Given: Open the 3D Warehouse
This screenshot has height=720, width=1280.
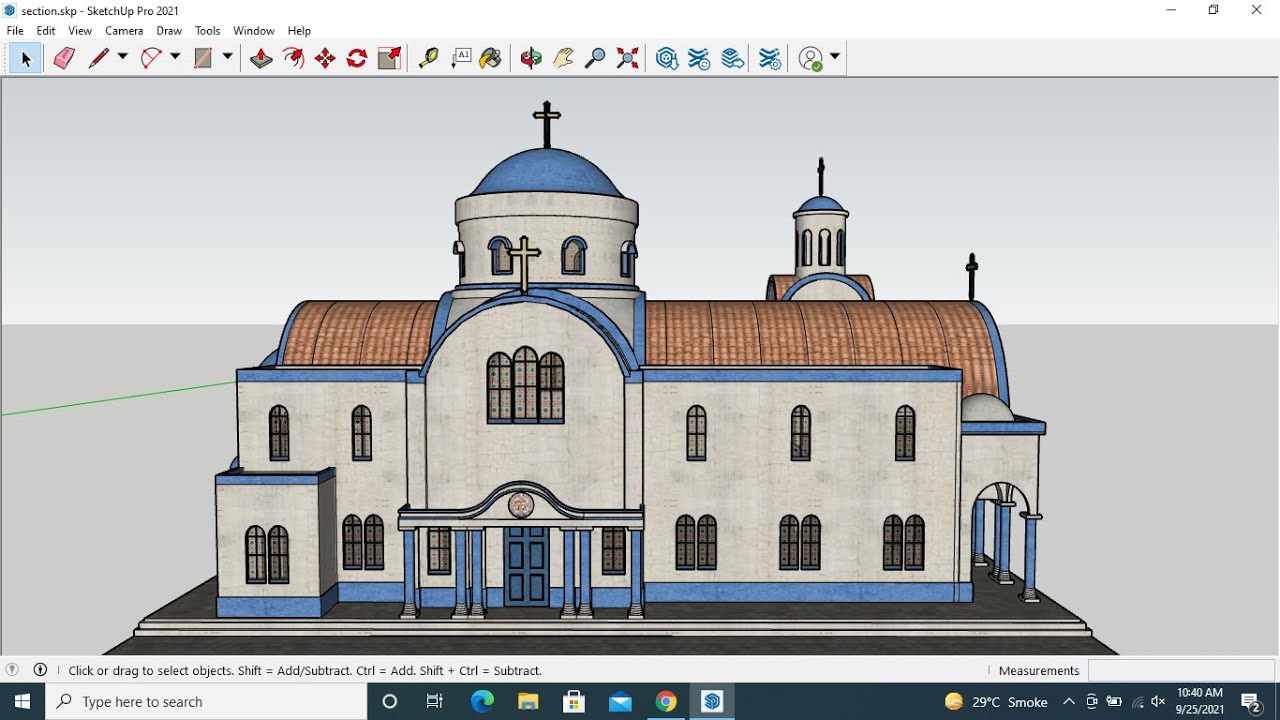Looking at the screenshot, I should click(x=667, y=58).
